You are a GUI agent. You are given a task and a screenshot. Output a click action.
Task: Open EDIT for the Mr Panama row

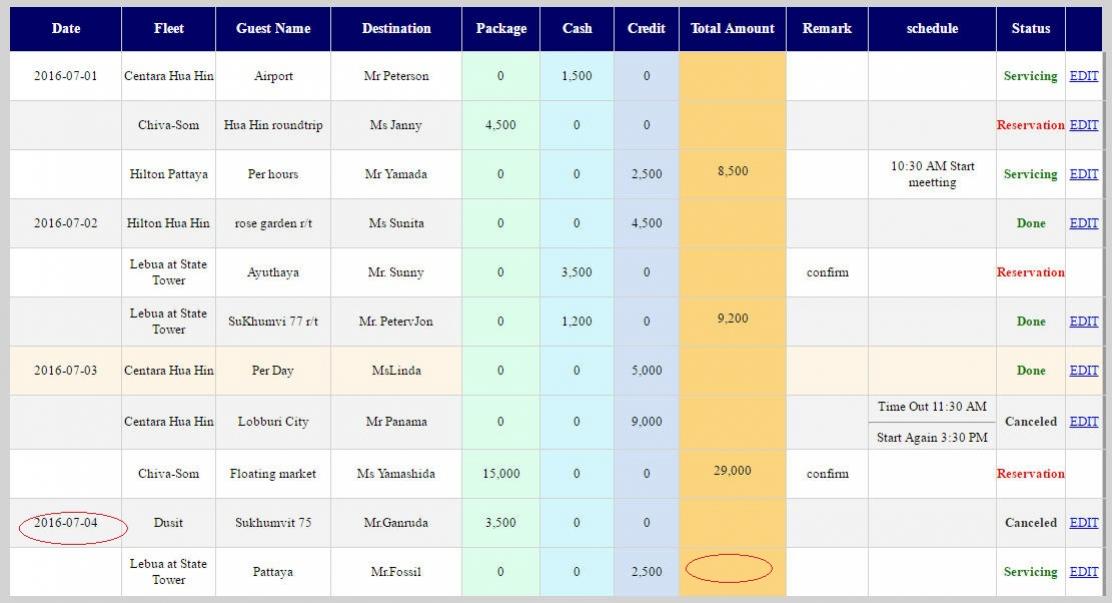1083,421
